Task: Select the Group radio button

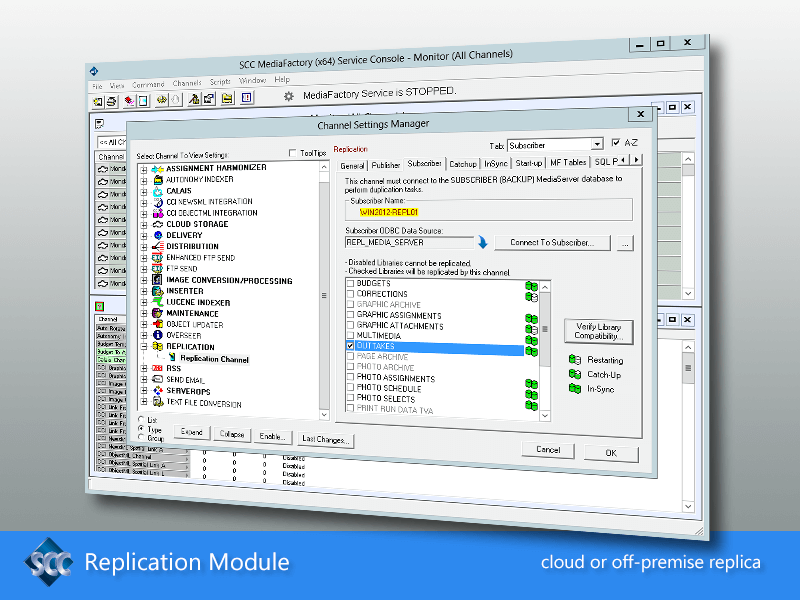Action: coord(141,437)
